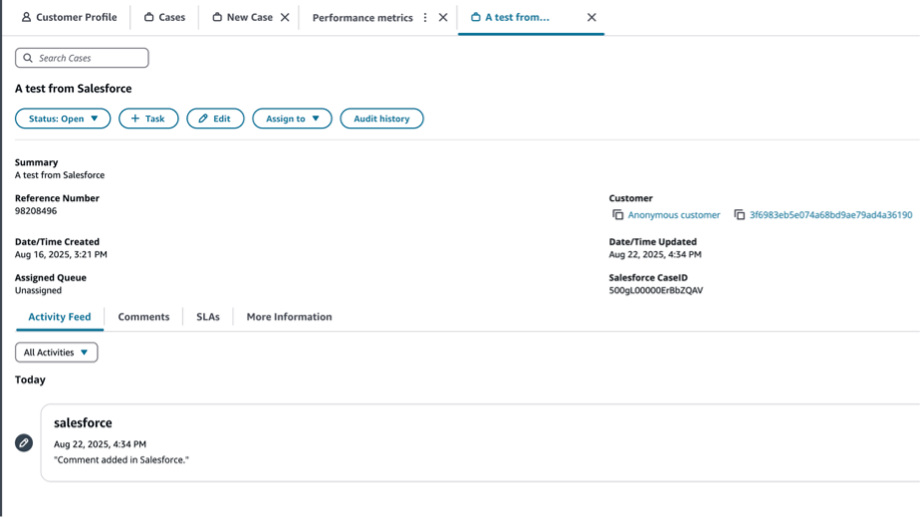Click the magnifier icon in Search Cases
Screen dimensions: 922x519
coord(28,58)
